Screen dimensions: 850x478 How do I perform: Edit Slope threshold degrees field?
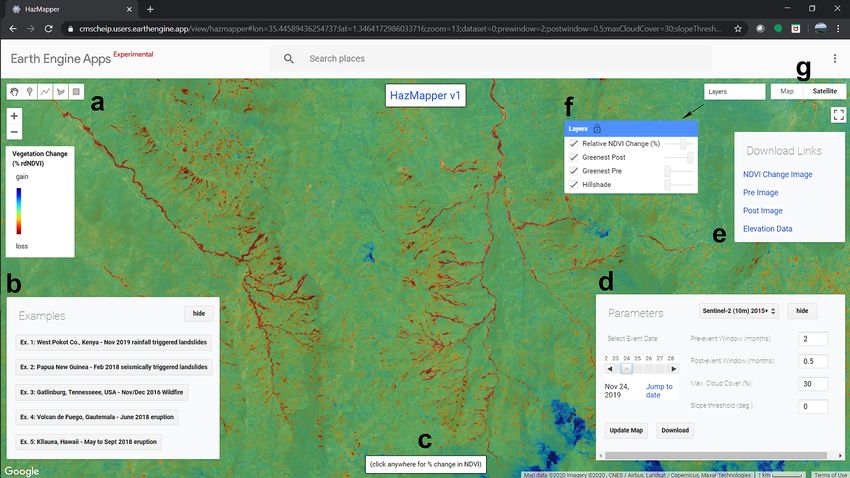coord(813,406)
